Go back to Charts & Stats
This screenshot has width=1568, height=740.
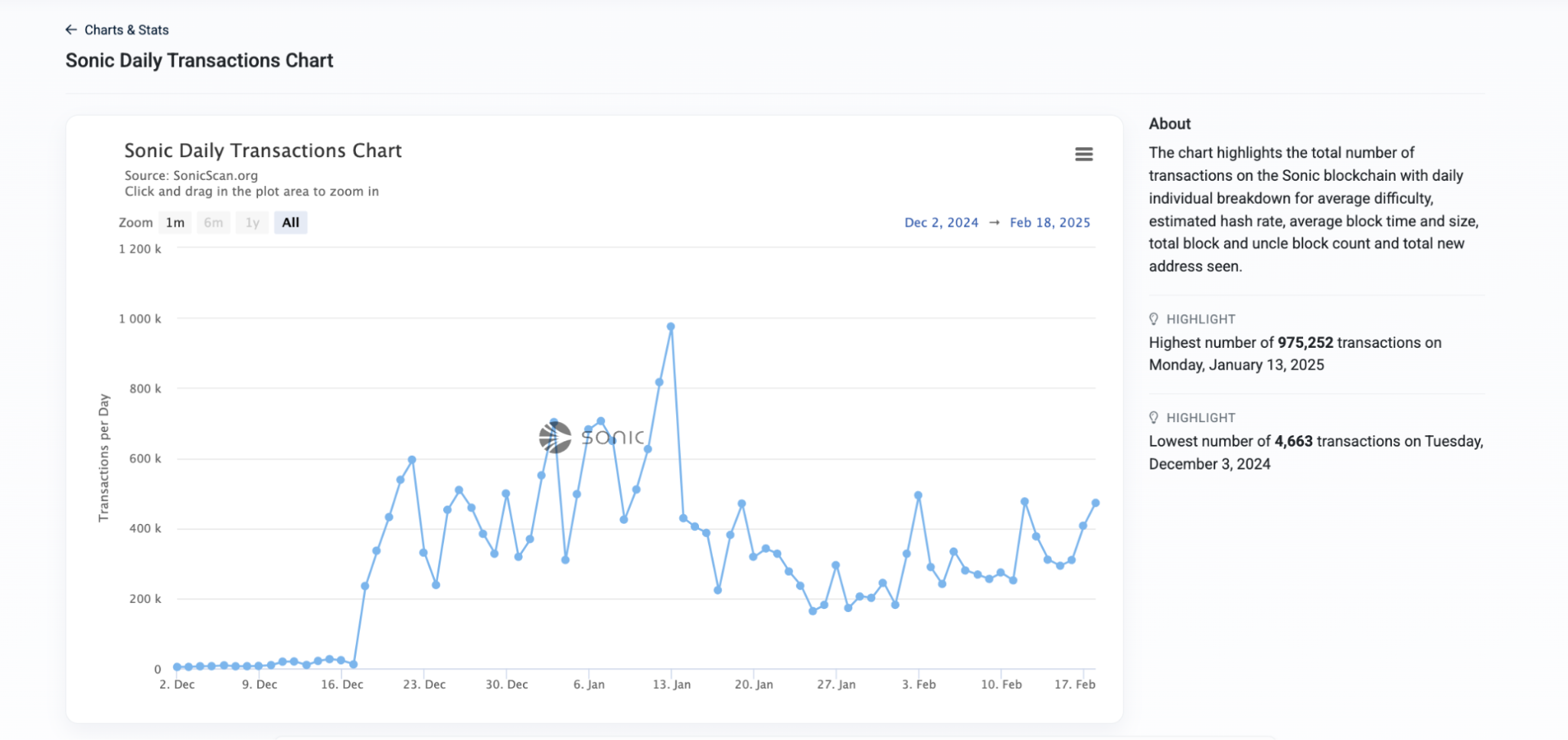pos(126,30)
